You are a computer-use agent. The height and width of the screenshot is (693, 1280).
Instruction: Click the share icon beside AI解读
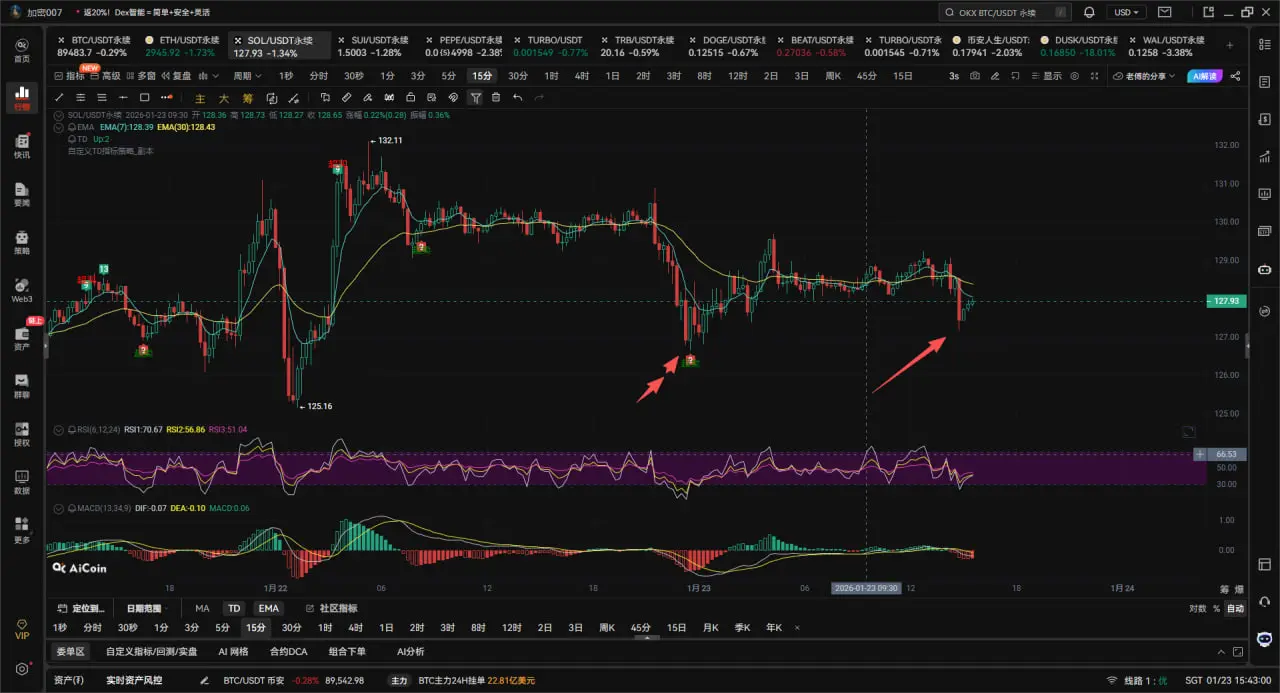(x=1235, y=76)
